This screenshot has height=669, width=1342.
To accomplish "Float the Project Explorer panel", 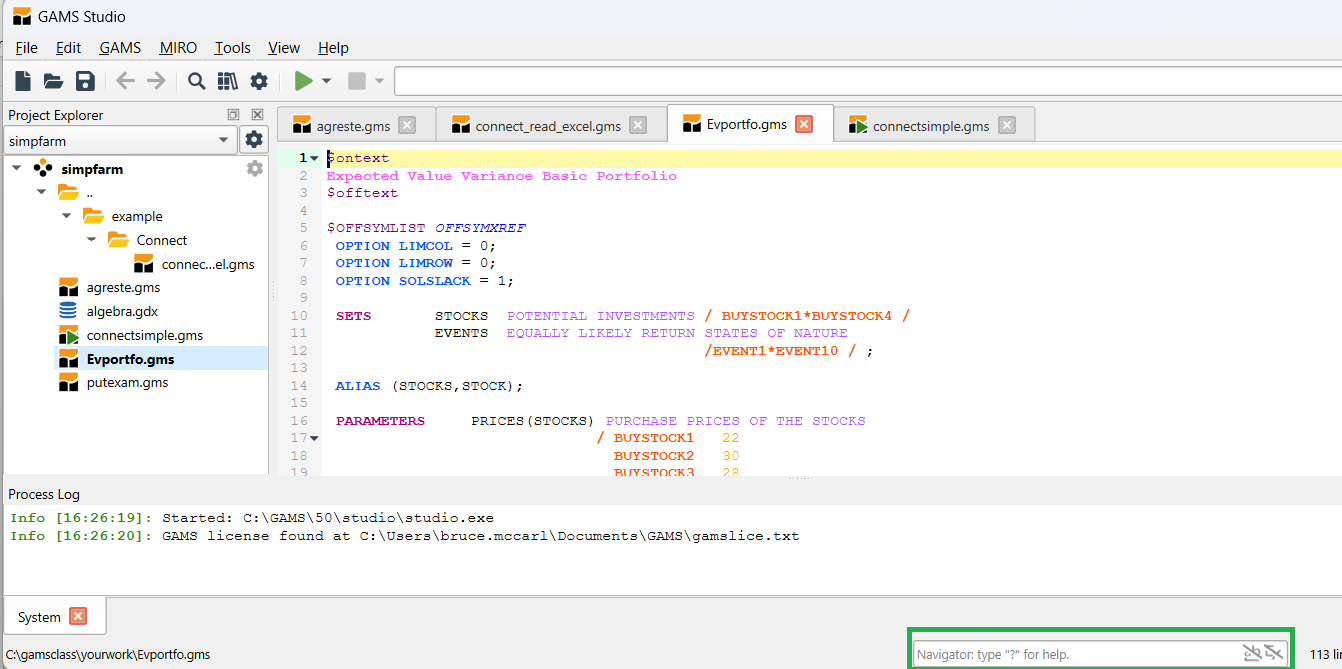I will click(x=234, y=115).
